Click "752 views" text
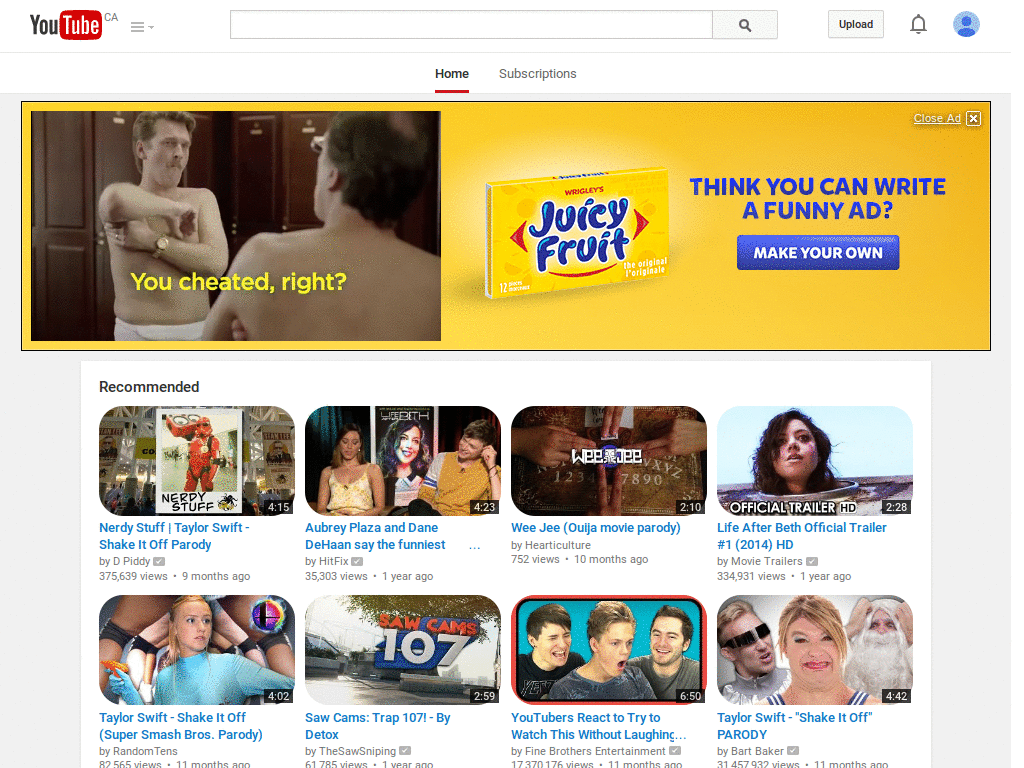 [536, 559]
